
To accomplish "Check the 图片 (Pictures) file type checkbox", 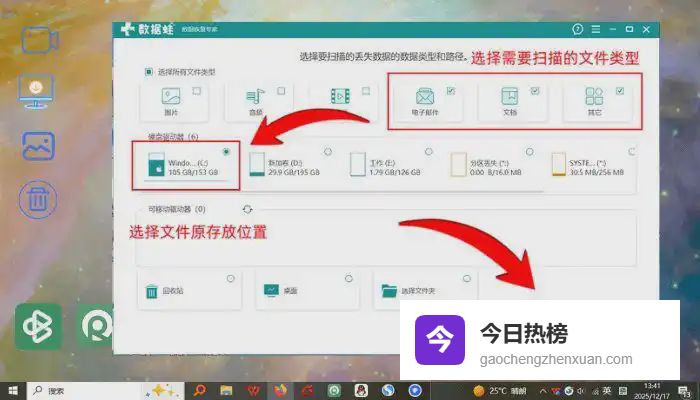I will pos(197,91).
